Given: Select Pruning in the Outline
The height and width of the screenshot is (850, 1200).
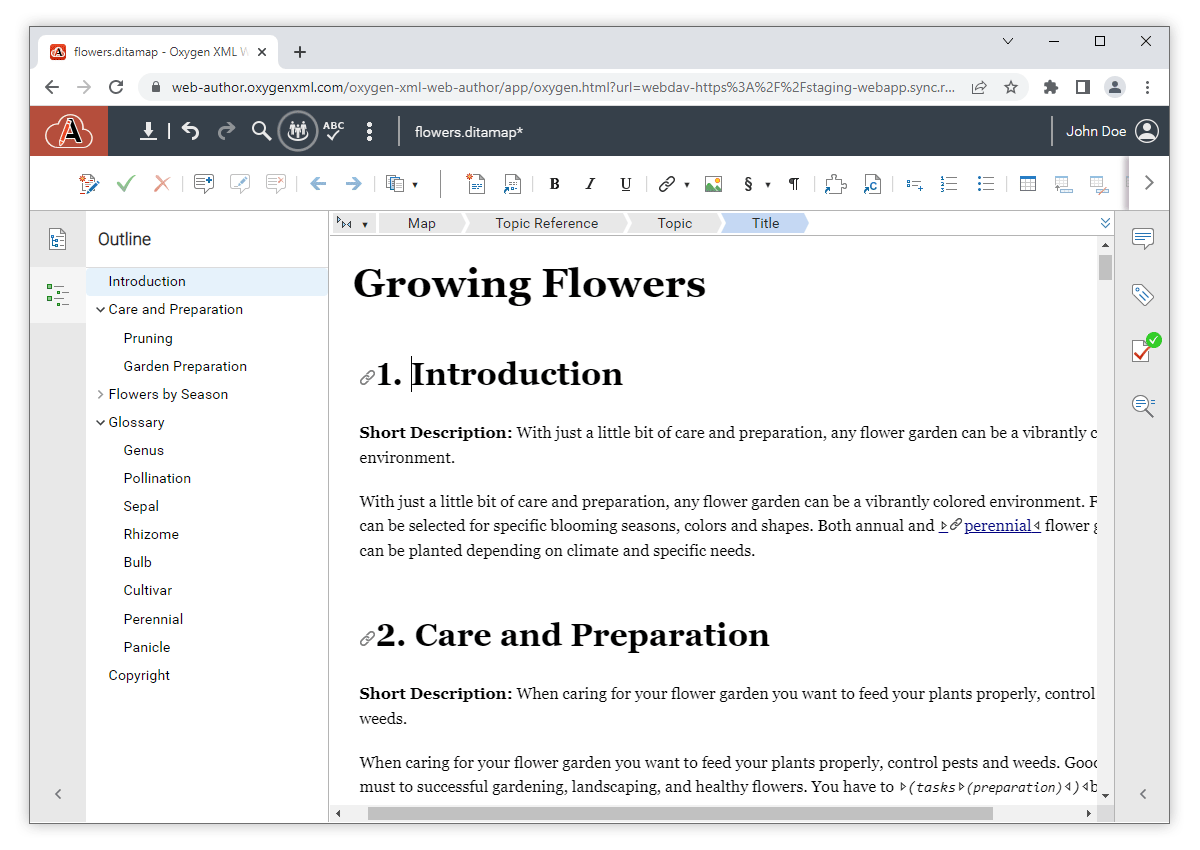Looking at the screenshot, I should pyautogui.click(x=148, y=338).
